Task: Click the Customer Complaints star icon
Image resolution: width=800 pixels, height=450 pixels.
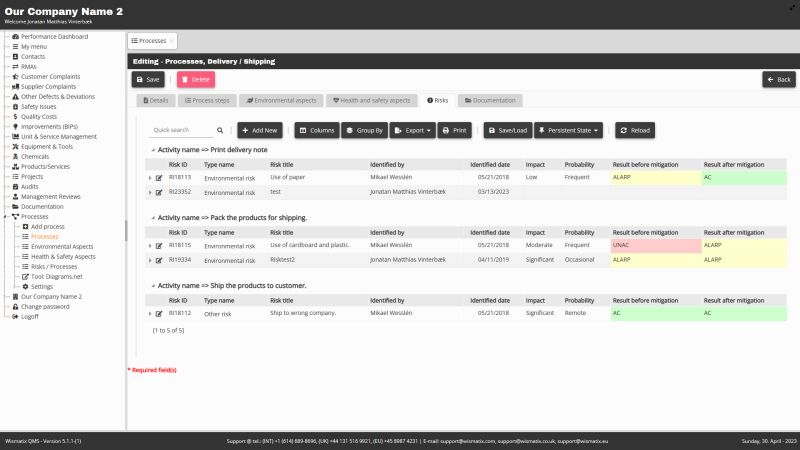Action: (x=15, y=77)
